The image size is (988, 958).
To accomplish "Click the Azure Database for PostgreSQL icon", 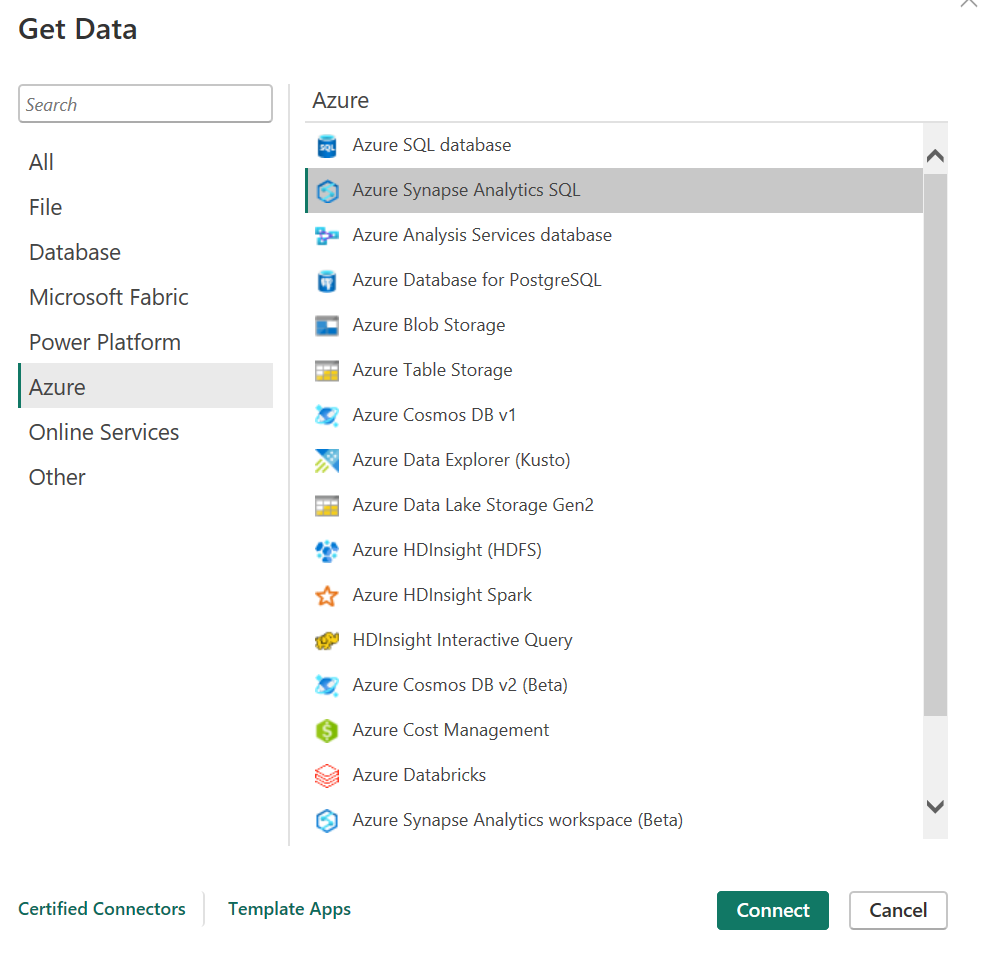I will pos(327,280).
